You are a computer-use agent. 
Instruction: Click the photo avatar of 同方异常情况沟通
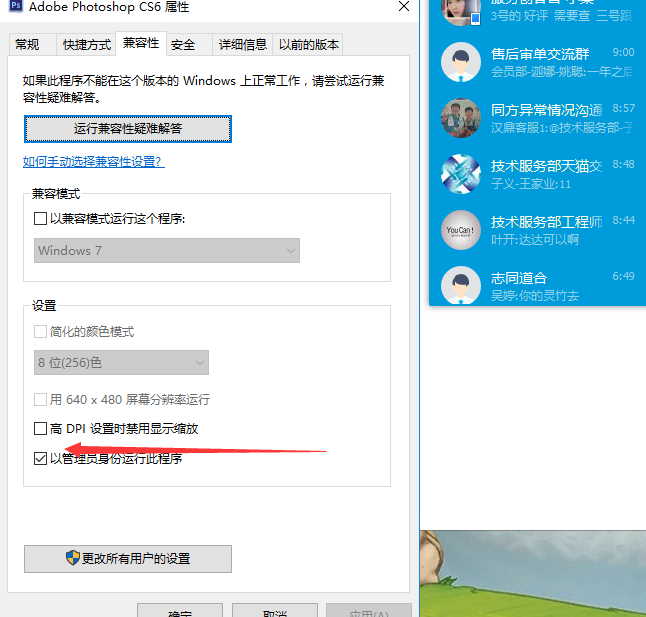pyautogui.click(x=461, y=118)
